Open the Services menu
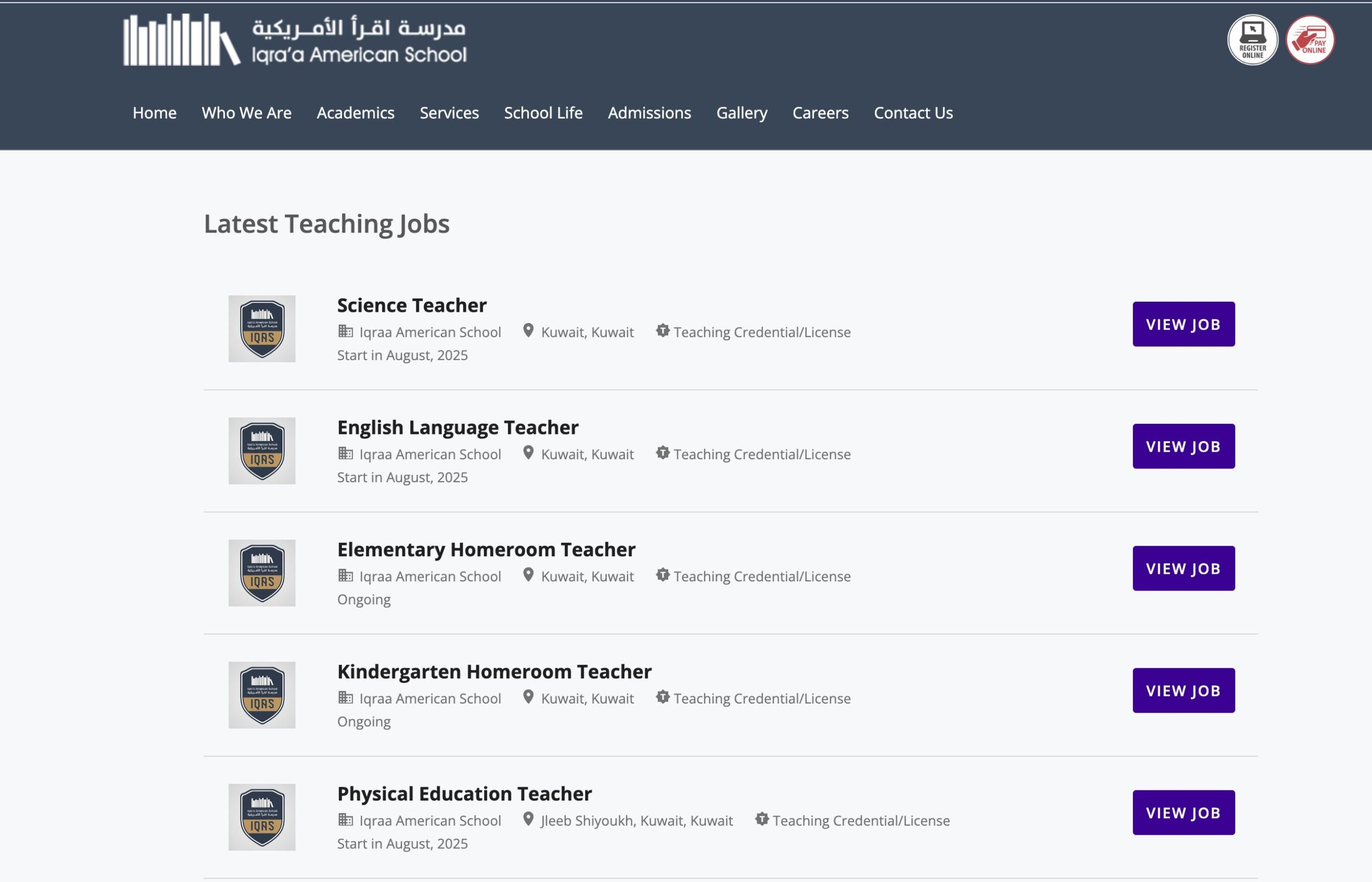The image size is (1372, 882). click(449, 113)
